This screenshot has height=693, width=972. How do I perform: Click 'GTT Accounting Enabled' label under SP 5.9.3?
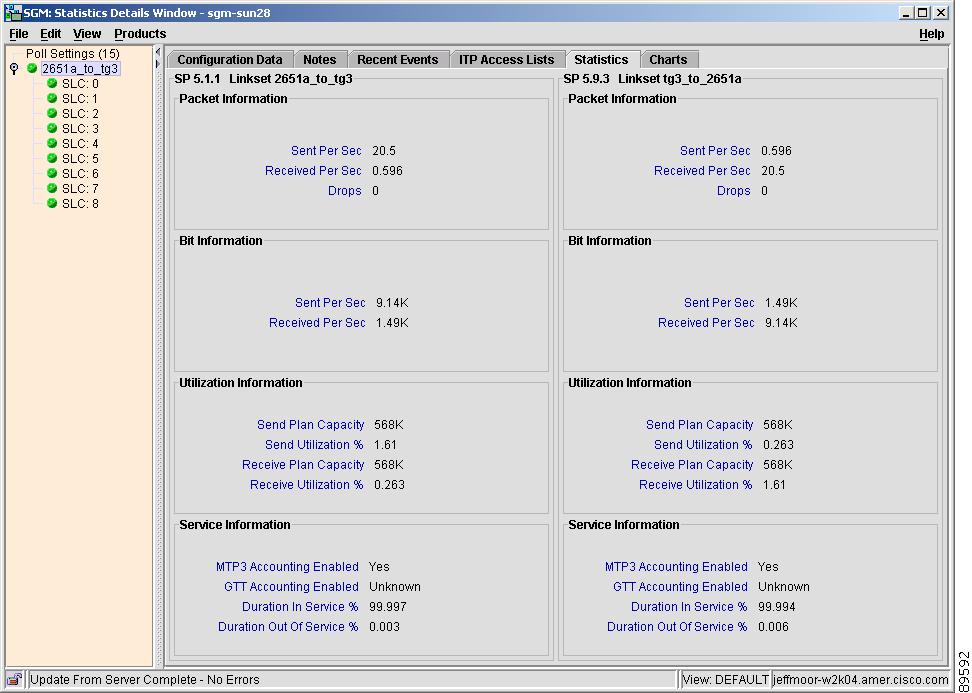680,586
